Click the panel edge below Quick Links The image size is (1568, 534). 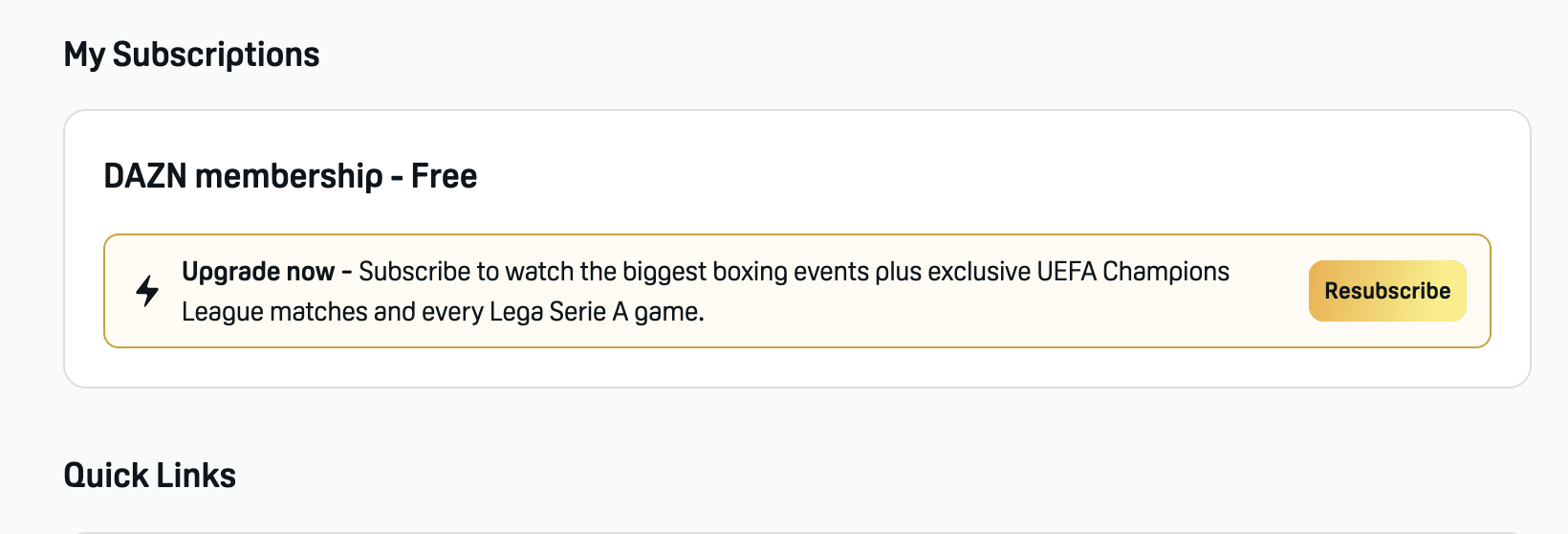[796, 532]
